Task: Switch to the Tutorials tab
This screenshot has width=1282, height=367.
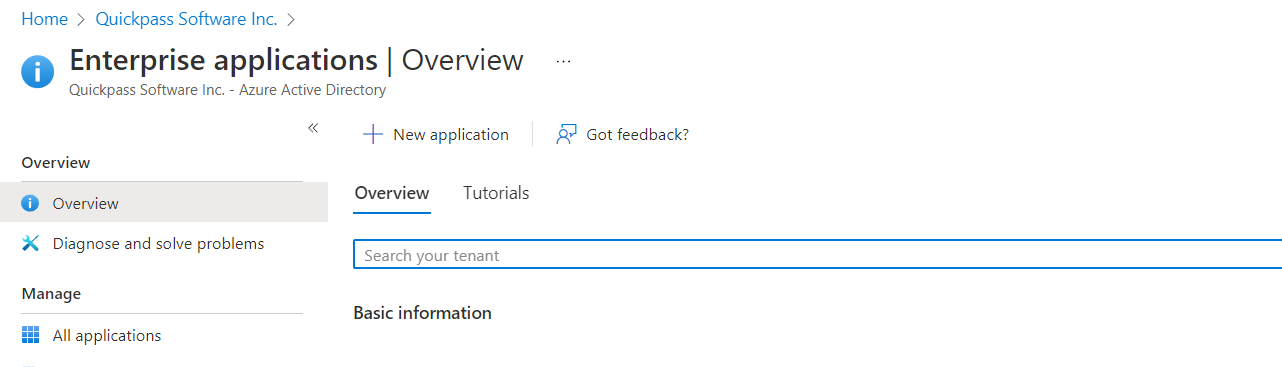Action: (496, 193)
